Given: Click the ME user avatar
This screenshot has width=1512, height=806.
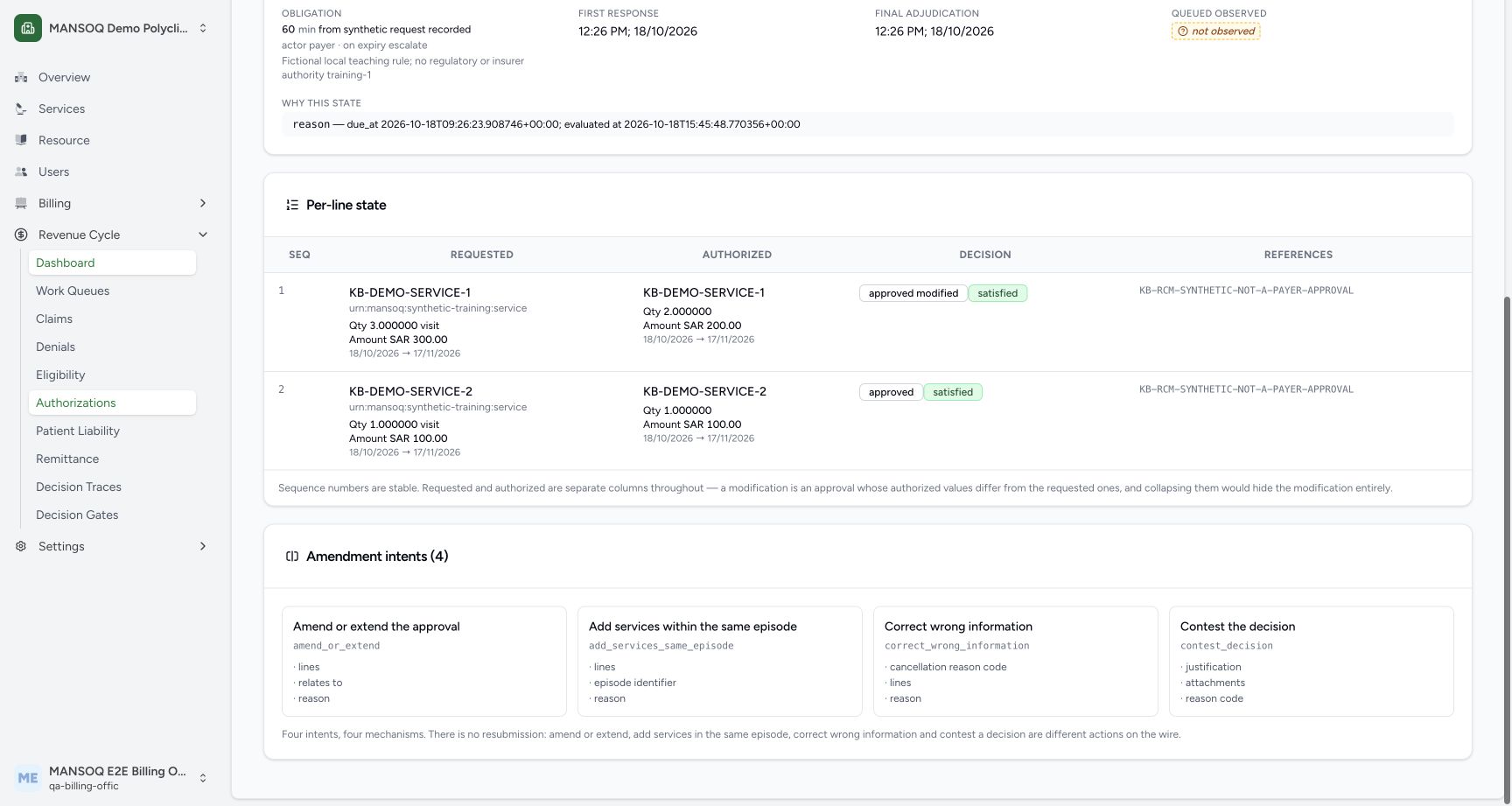Looking at the screenshot, I should (28, 778).
